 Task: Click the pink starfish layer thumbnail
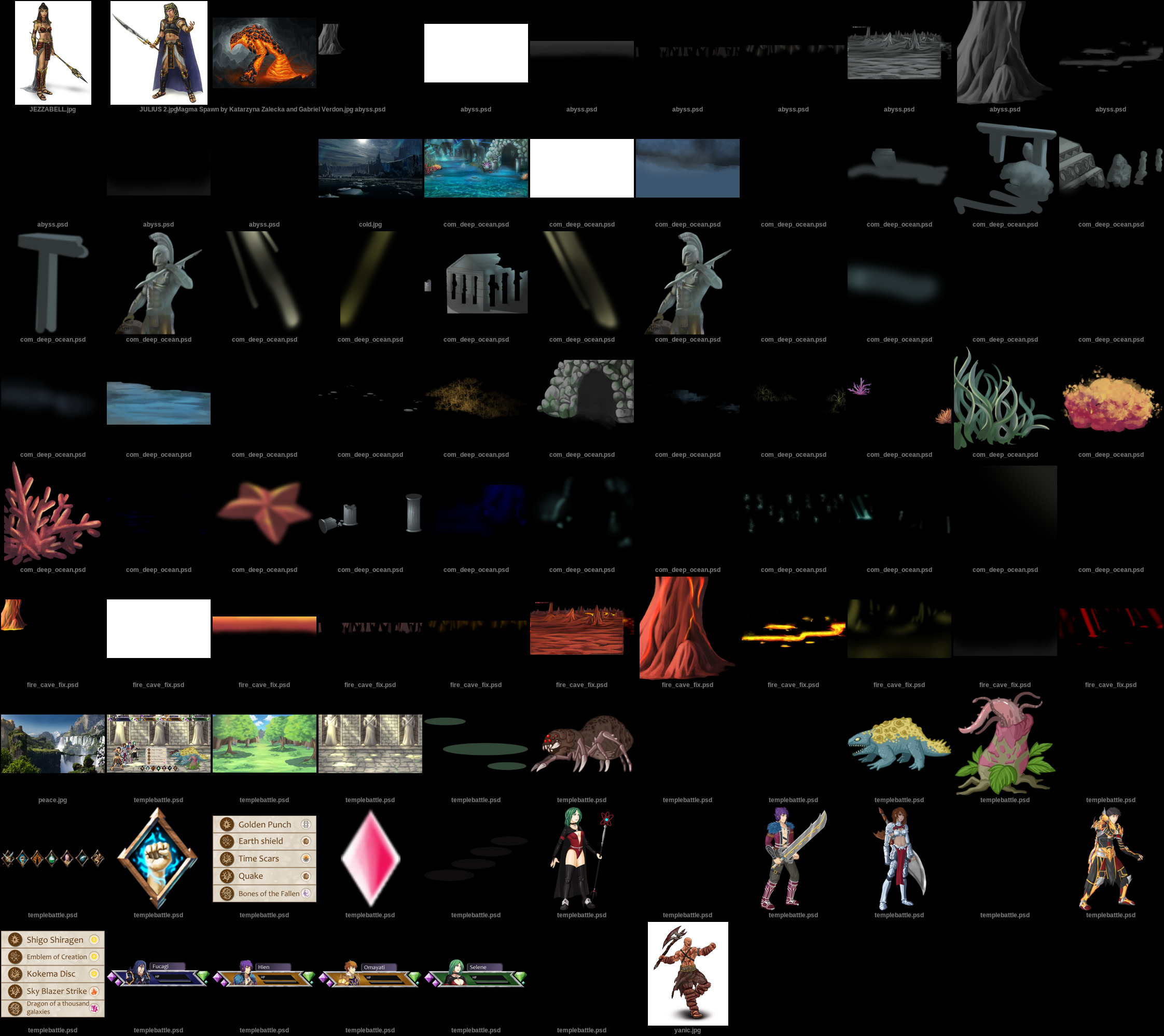tap(264, 510)
